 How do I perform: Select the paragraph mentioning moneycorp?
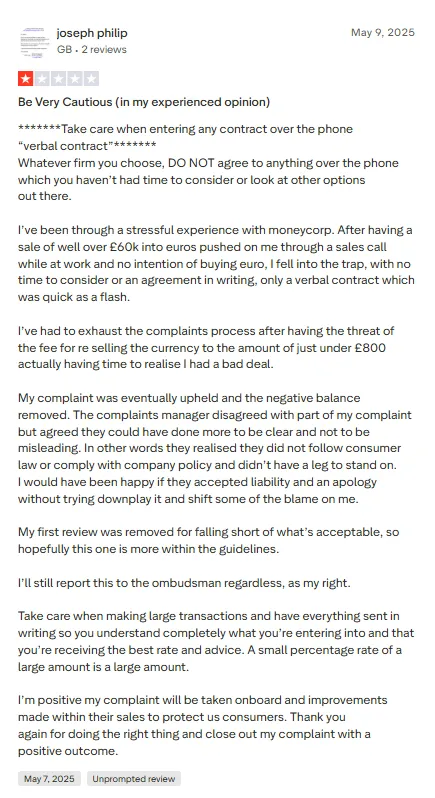pos(216,264)
